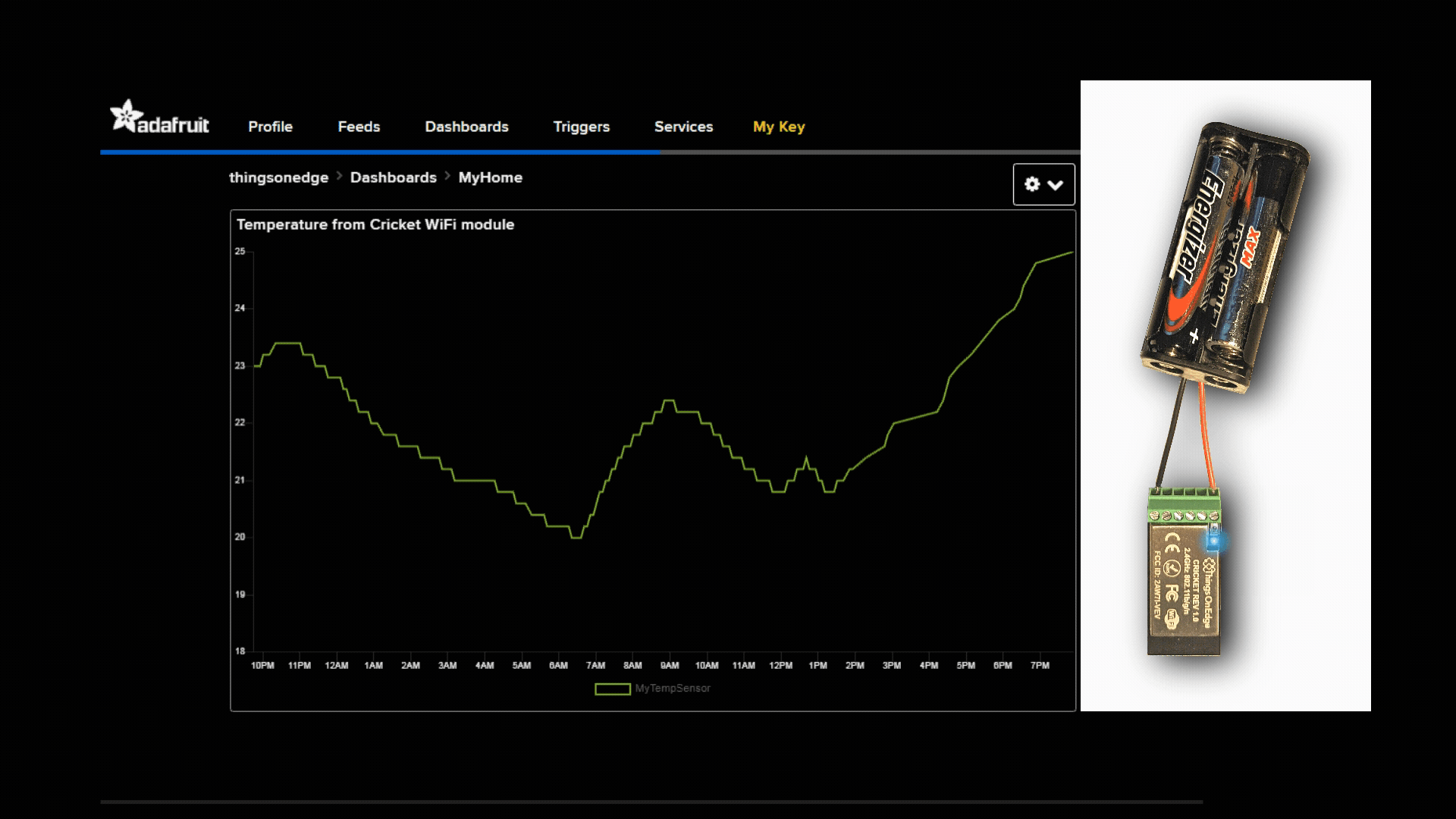Open the Triggers page

pyautogui.click(x=581, y=127)
